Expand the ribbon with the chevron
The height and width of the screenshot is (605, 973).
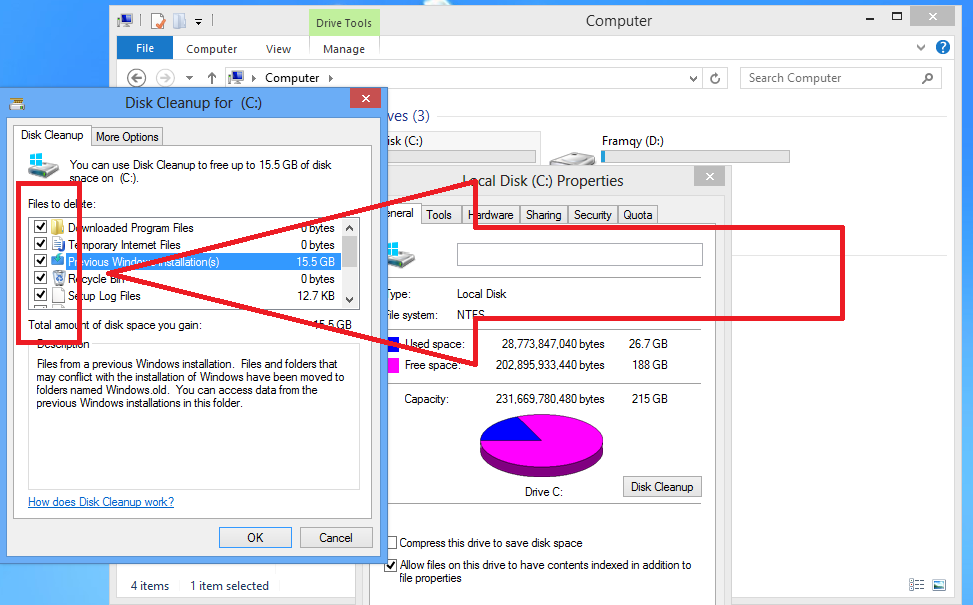[921, 47]
